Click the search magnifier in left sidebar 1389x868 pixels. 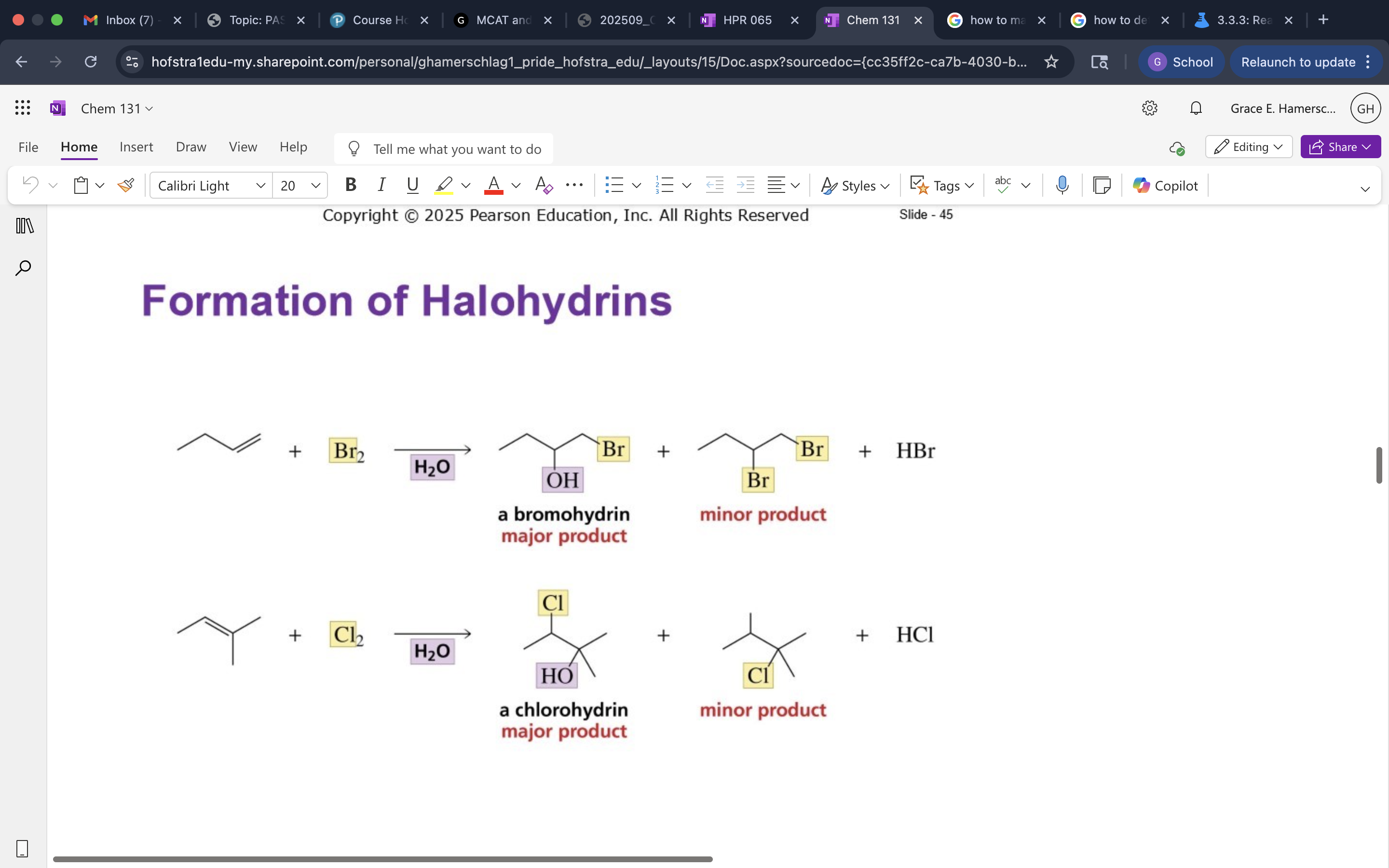[23, 268]
